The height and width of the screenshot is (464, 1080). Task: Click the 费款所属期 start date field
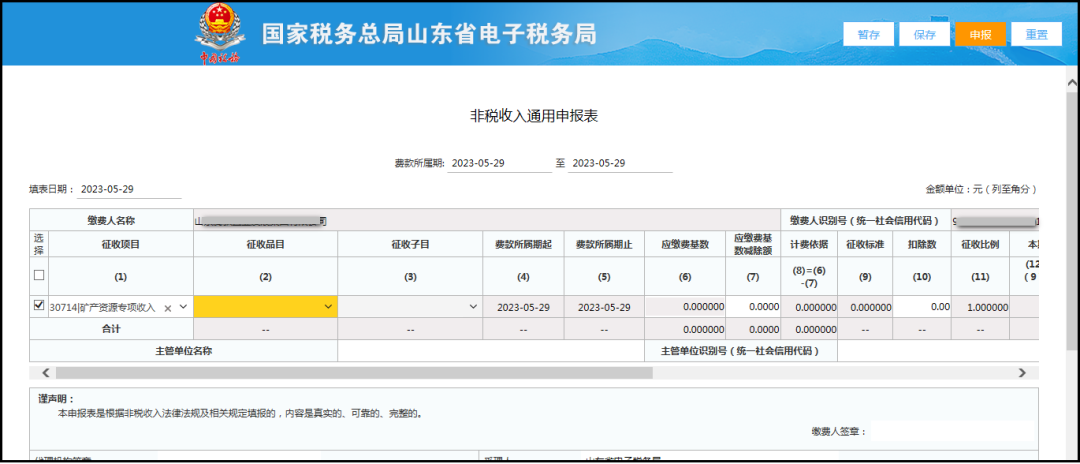499,164
